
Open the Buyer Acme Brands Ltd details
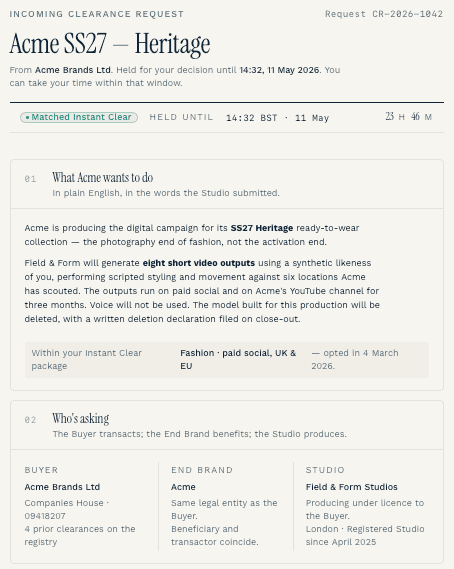click(62, 487)
